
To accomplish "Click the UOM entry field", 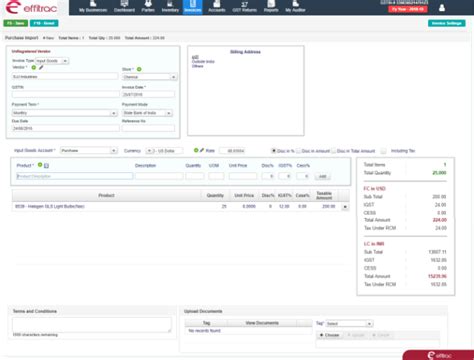I will (x=216, y=176).
